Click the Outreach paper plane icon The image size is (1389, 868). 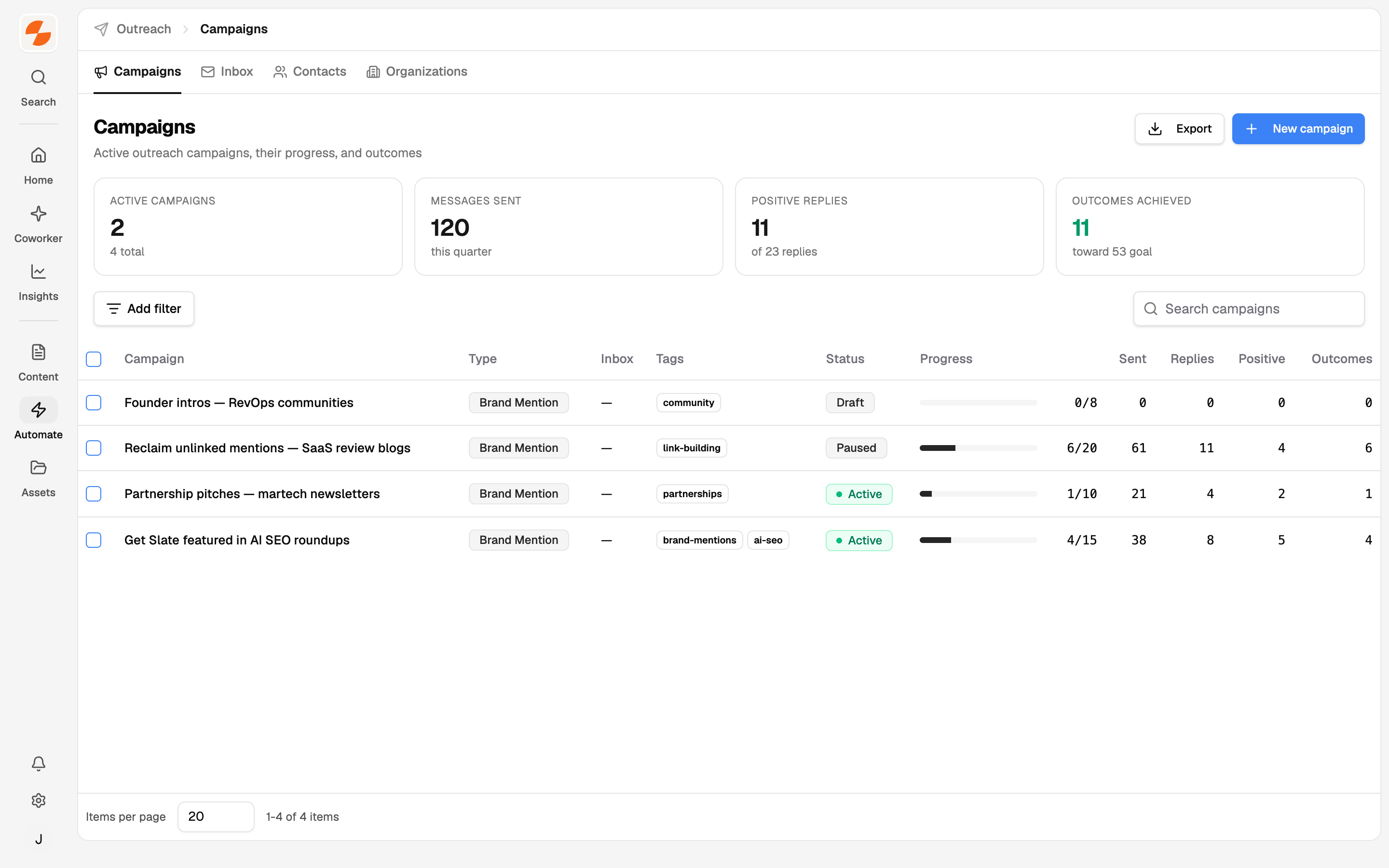(x=102, y=29)
